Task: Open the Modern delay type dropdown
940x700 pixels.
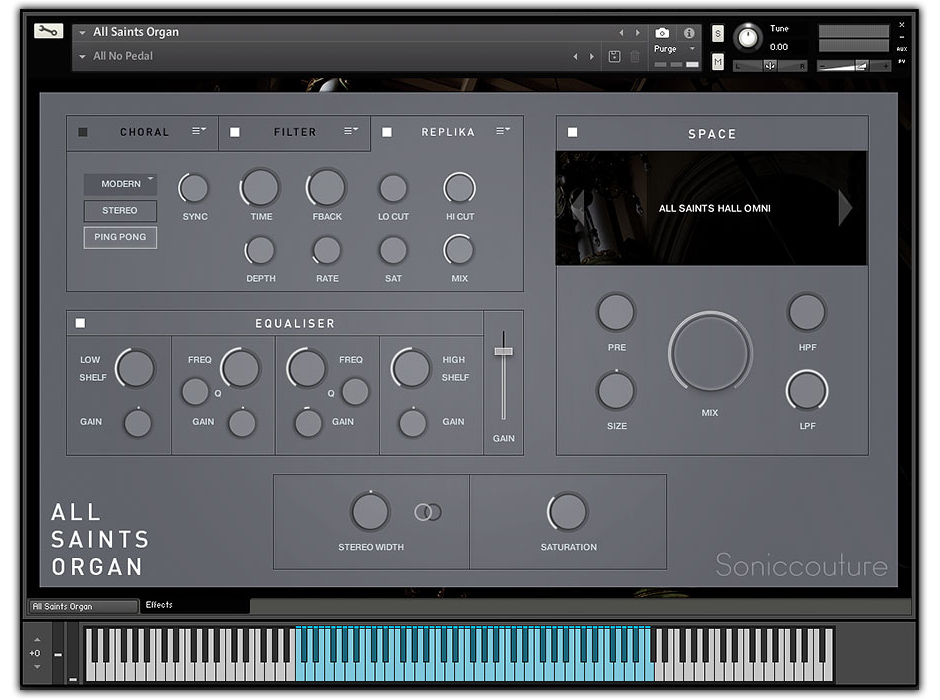Action: [120, 184]
